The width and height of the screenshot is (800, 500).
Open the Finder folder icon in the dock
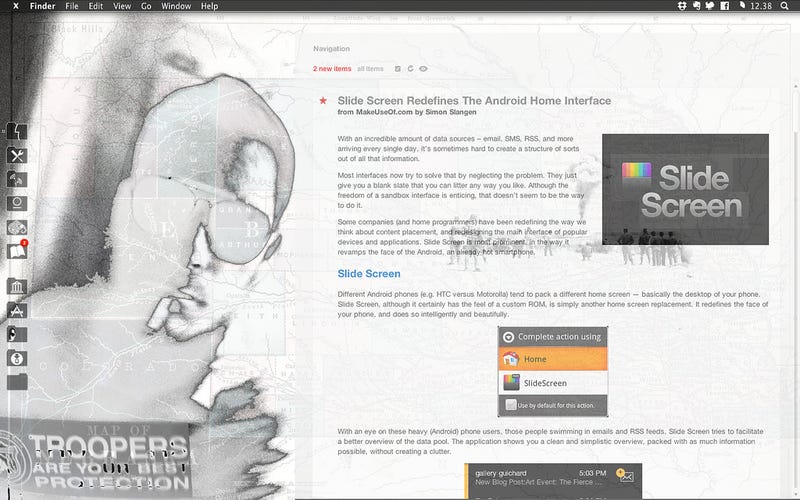(x=17, y=131)
